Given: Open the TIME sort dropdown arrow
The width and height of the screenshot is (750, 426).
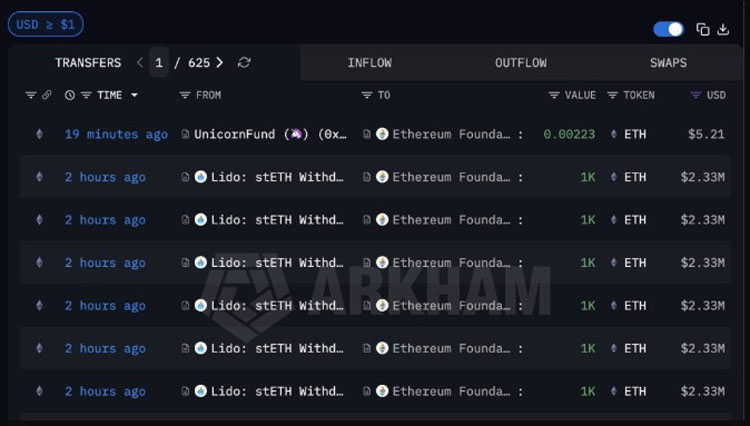Looking at the screenshot, I should coord(134,95).
